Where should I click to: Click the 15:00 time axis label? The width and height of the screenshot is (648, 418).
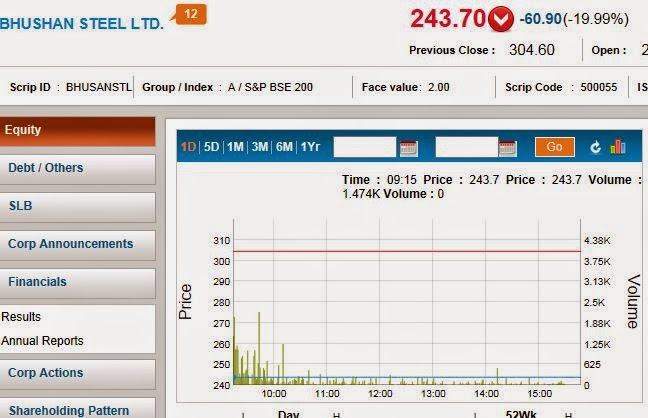(539, 394)
